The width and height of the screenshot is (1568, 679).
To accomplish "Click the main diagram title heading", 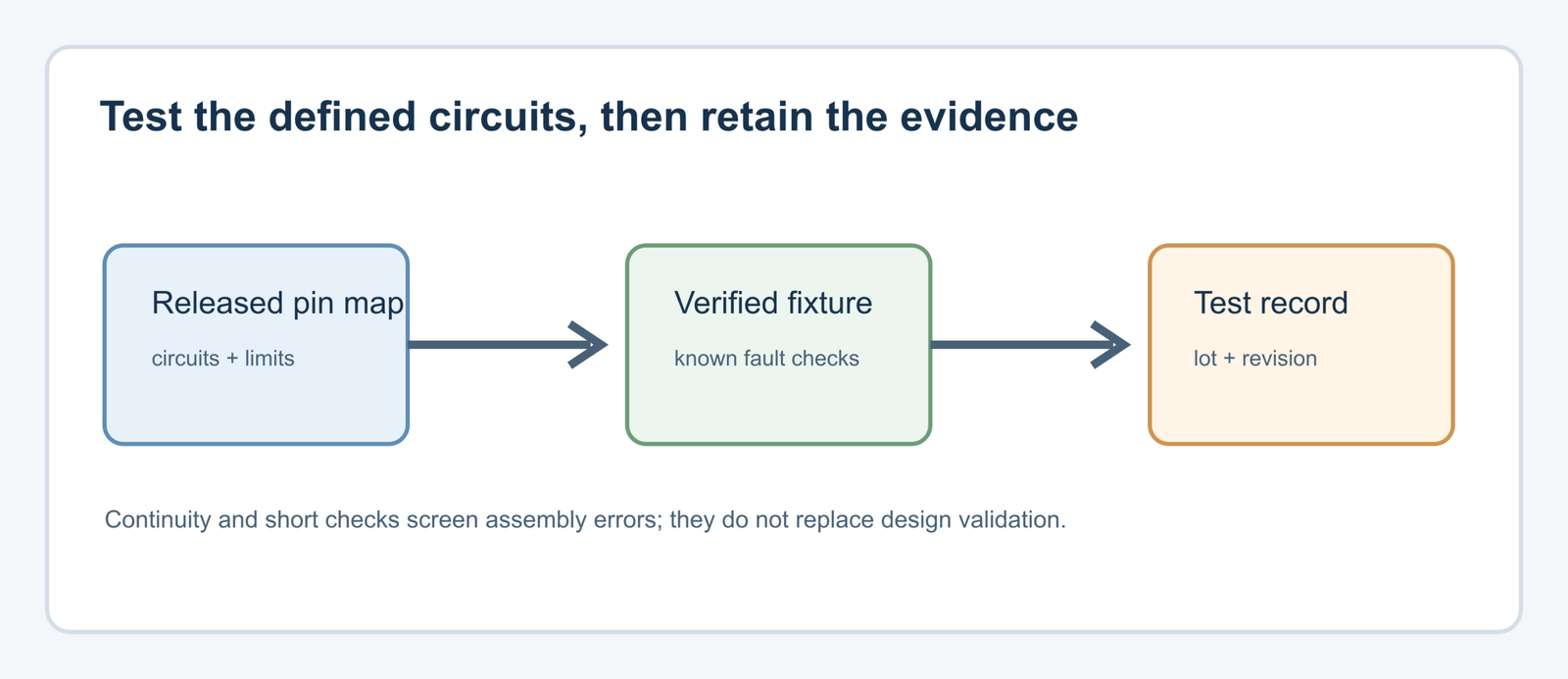I will point(589,117).
